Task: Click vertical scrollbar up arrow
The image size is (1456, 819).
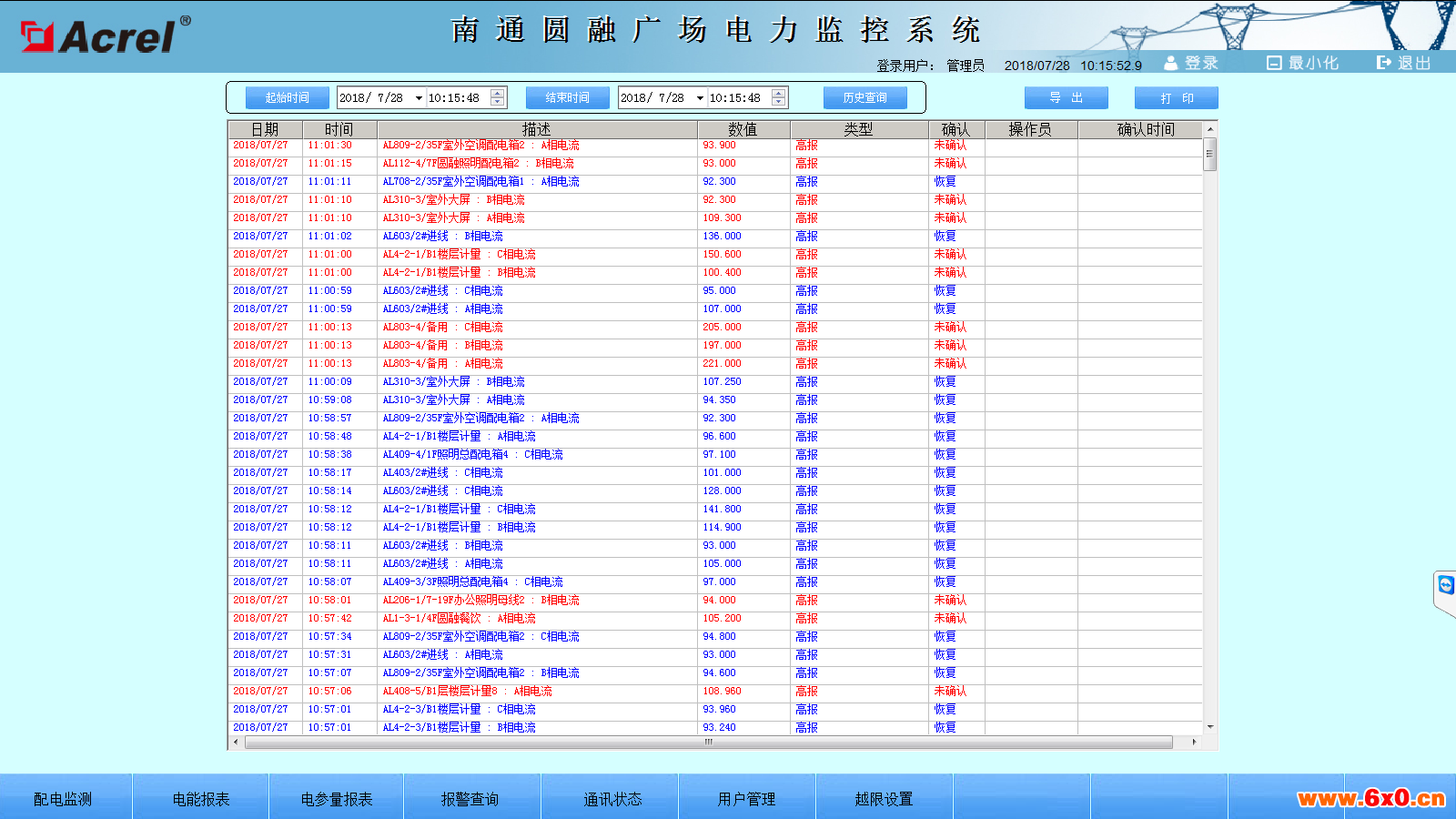Action: click(1210, 129)
